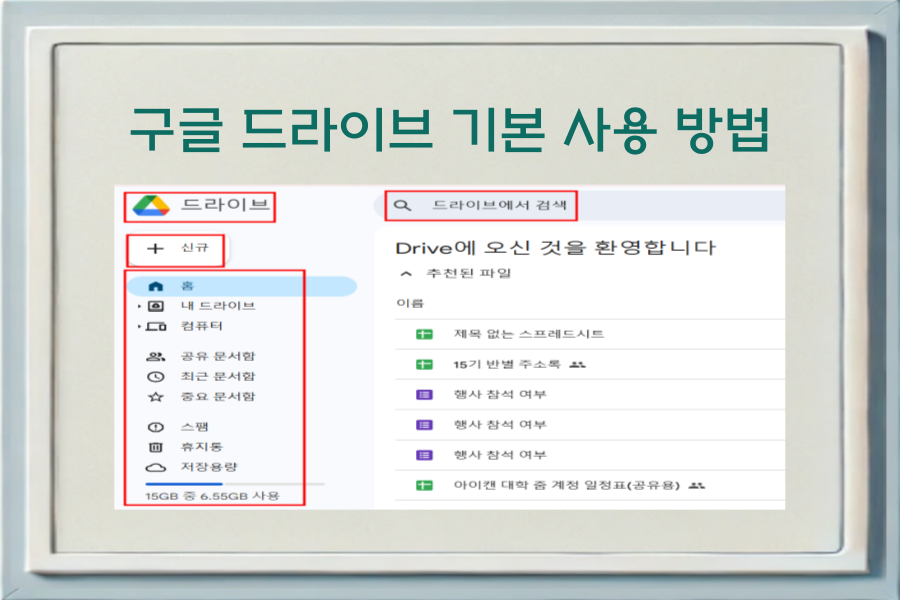The width and height of the screenshot is (900, 600).
Task: Click the Drive에 오신 것을 환영합니다 heading
Action: [556, 248]
